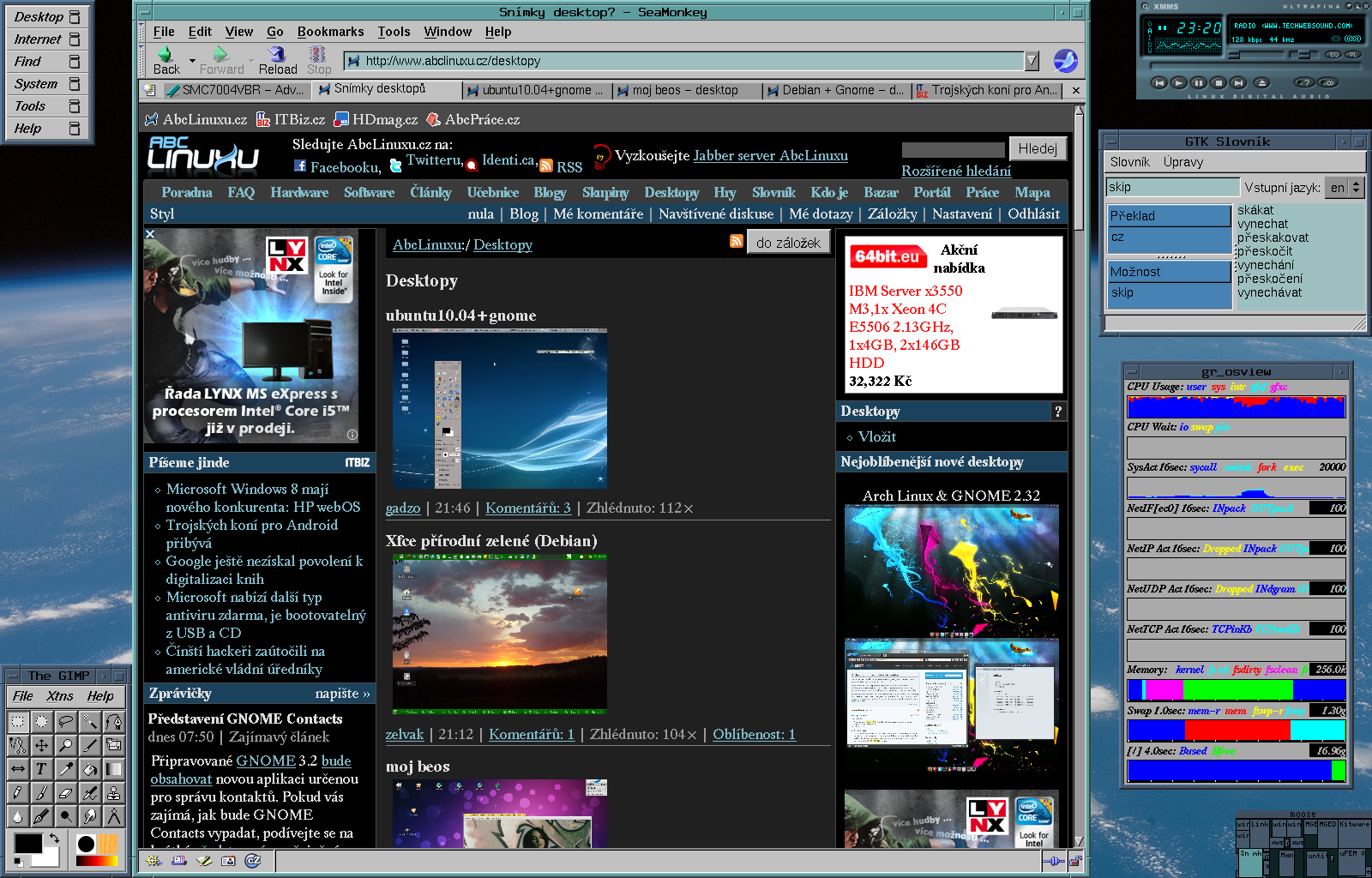Select GIMP measure compass tool
The height and width of the screenshot is (878, 1372).
114,816
